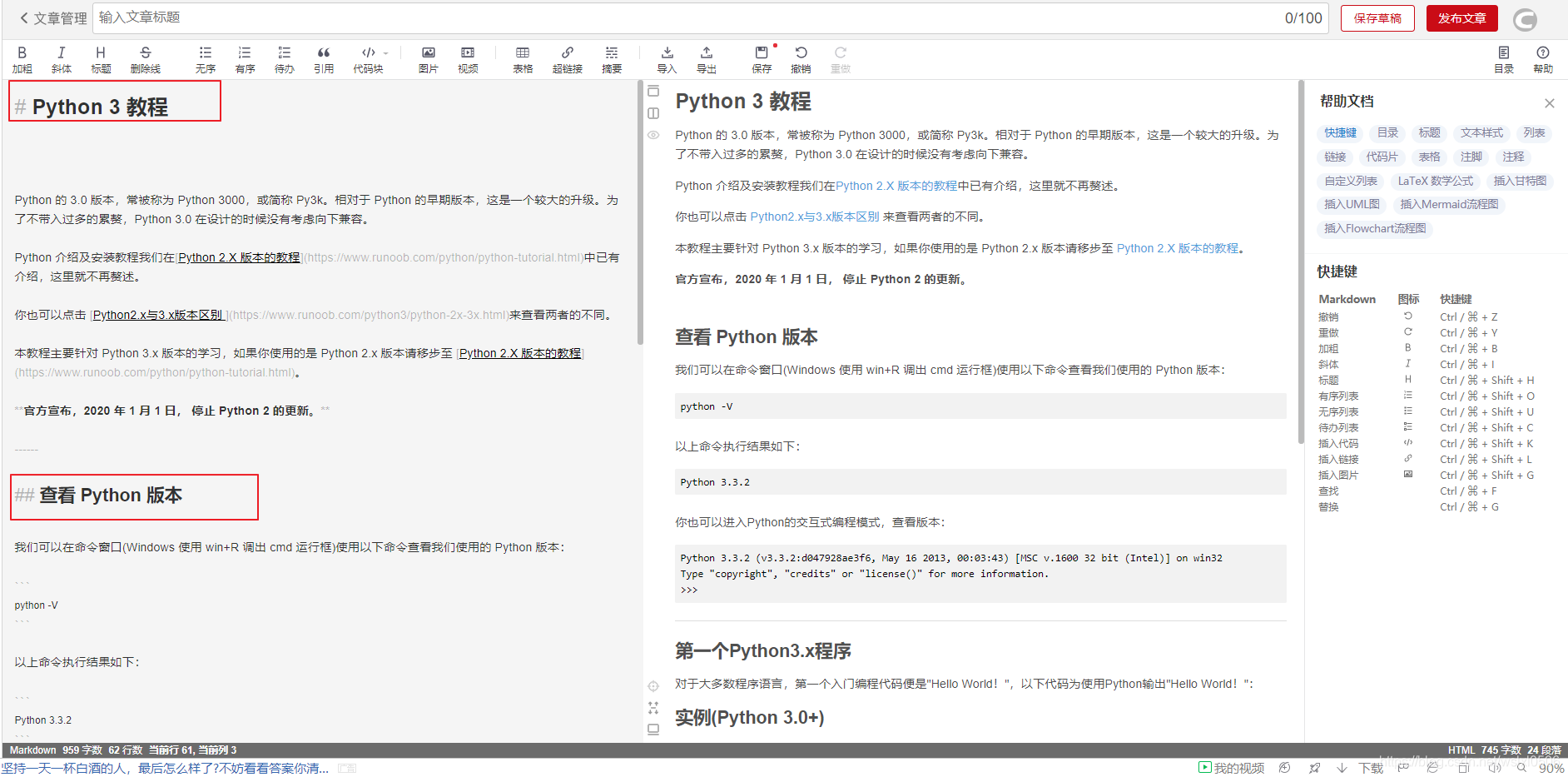Insert an unordered list (无序)
This screenshot has height=777, width=1568.
pos(206,60)
